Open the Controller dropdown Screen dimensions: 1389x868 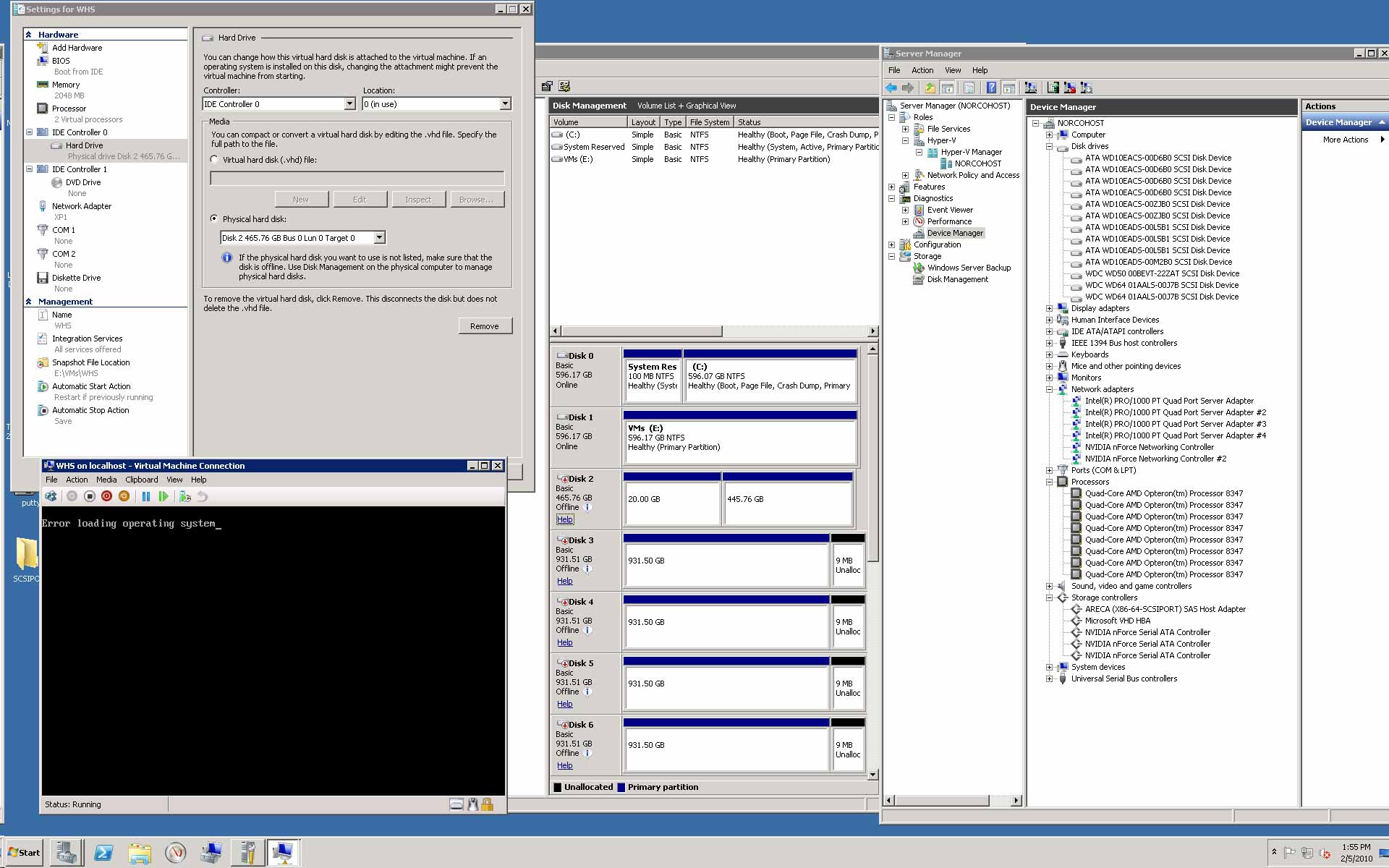click(349, 104)
